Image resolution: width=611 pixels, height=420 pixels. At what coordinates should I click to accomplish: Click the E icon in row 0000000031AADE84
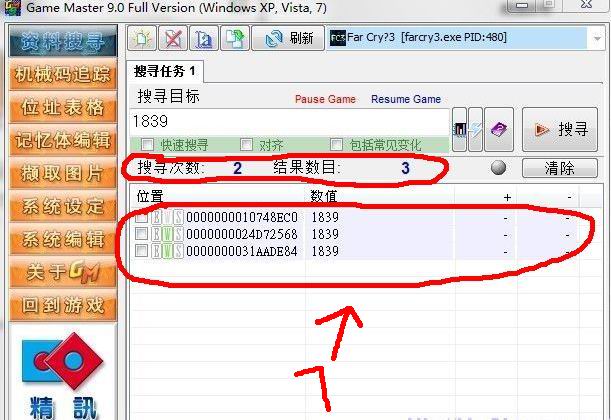(156, 251)
